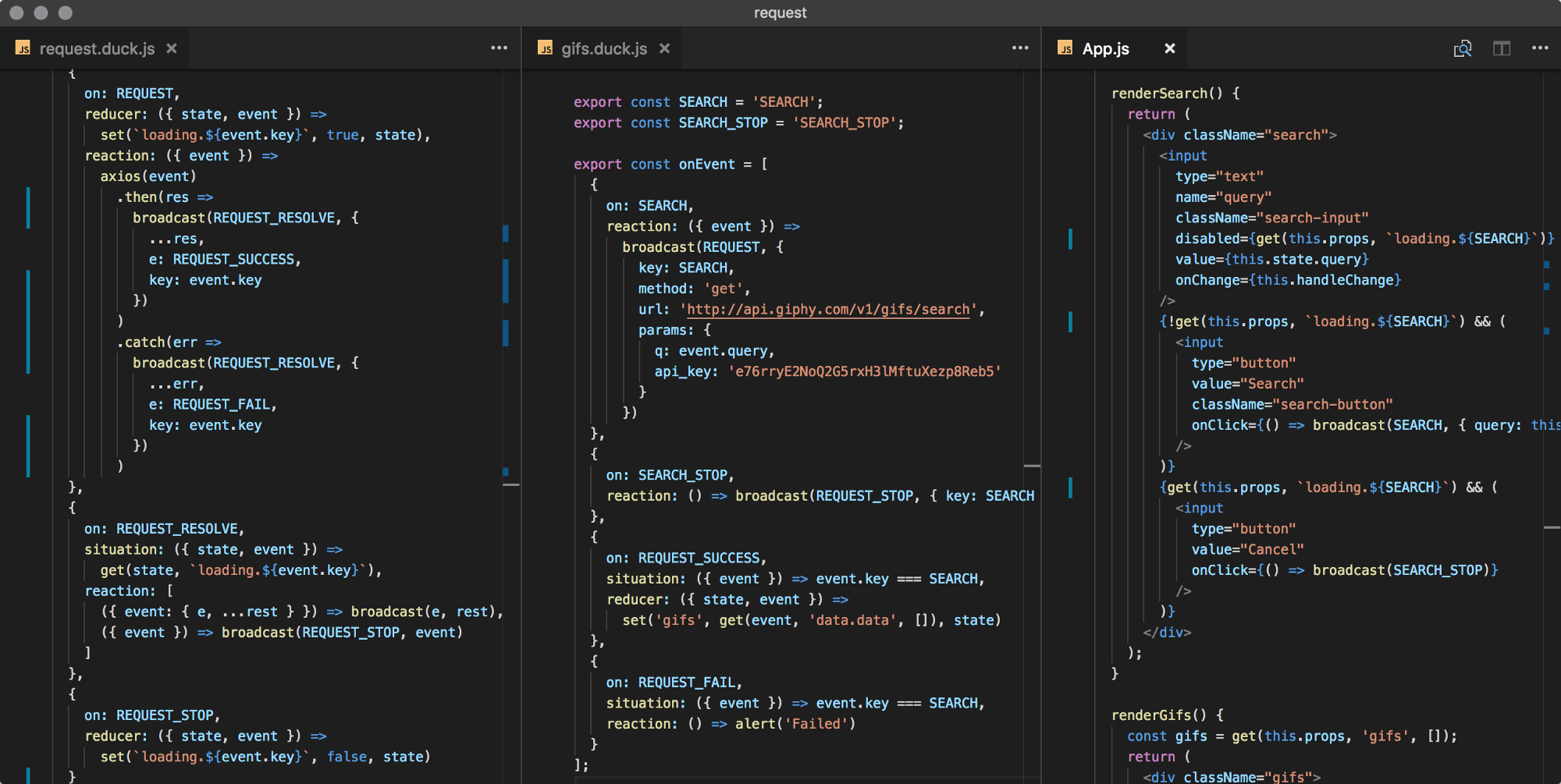Switch to the request.duck.js tab
Viewport: 1561px width, 784px height.
point(97,48)
